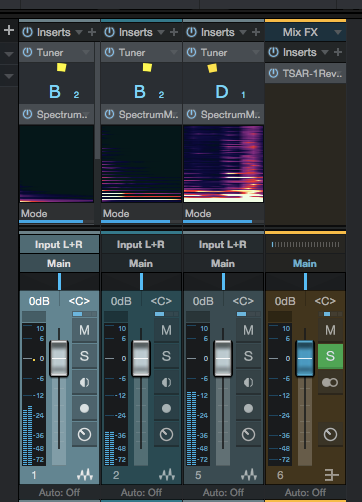Click channel 5 pan slider
This screenshot has width=362, height=502.
coord(223,281)
